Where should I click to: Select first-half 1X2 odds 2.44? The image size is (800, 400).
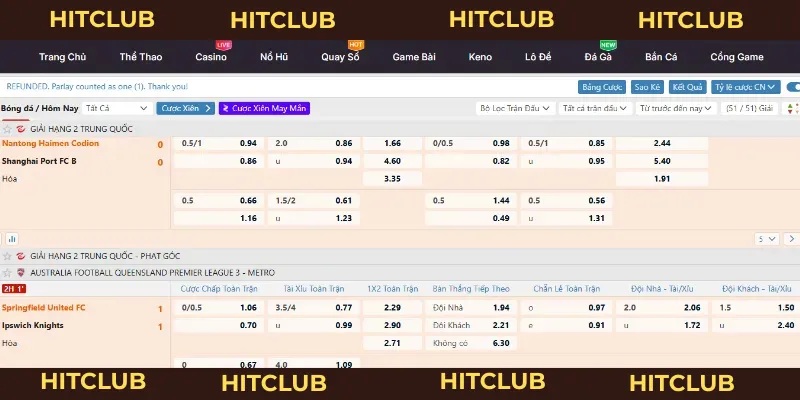click(x=662, y=143)
